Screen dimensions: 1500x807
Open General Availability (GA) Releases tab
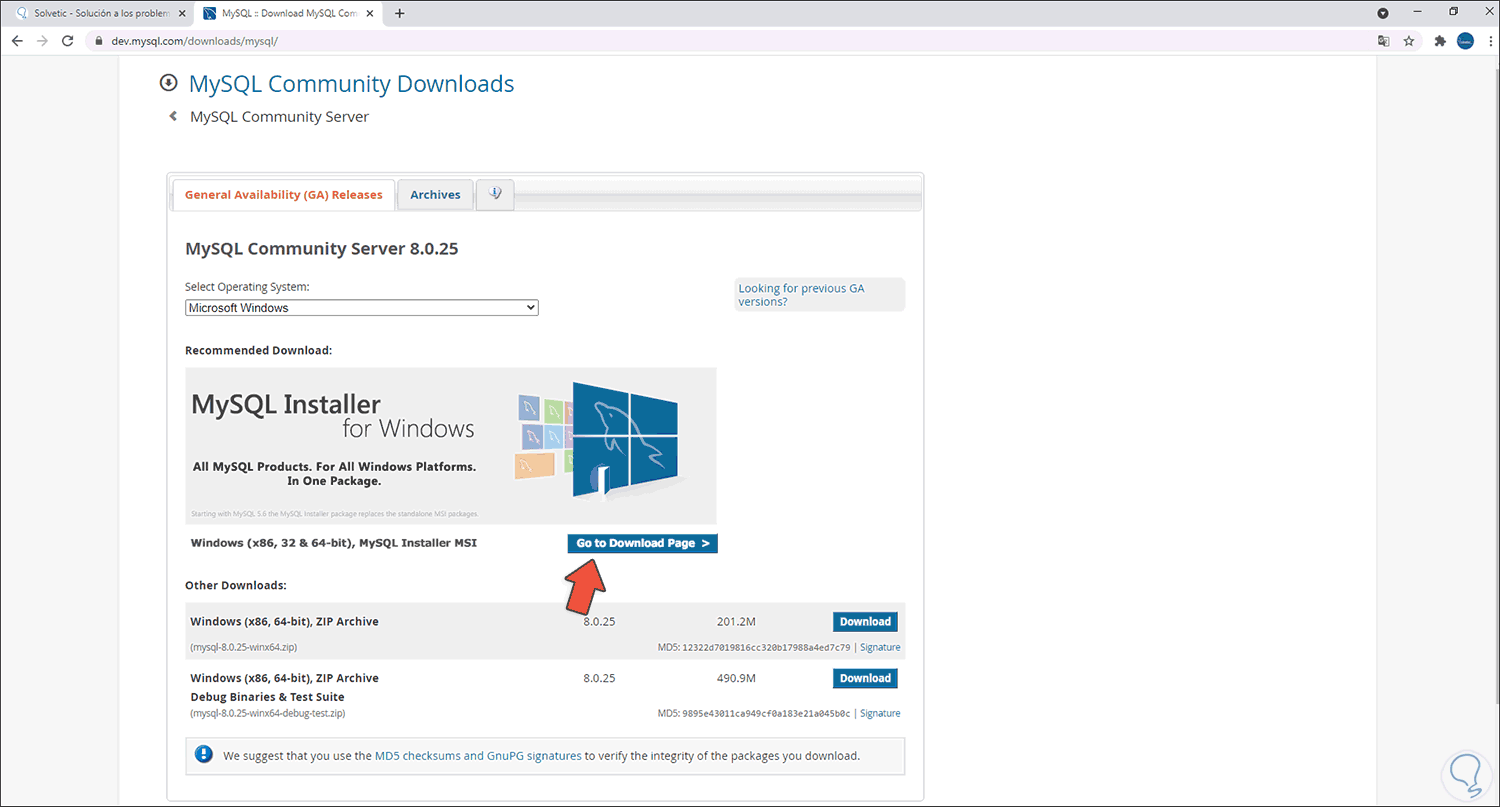coord(284,195)
